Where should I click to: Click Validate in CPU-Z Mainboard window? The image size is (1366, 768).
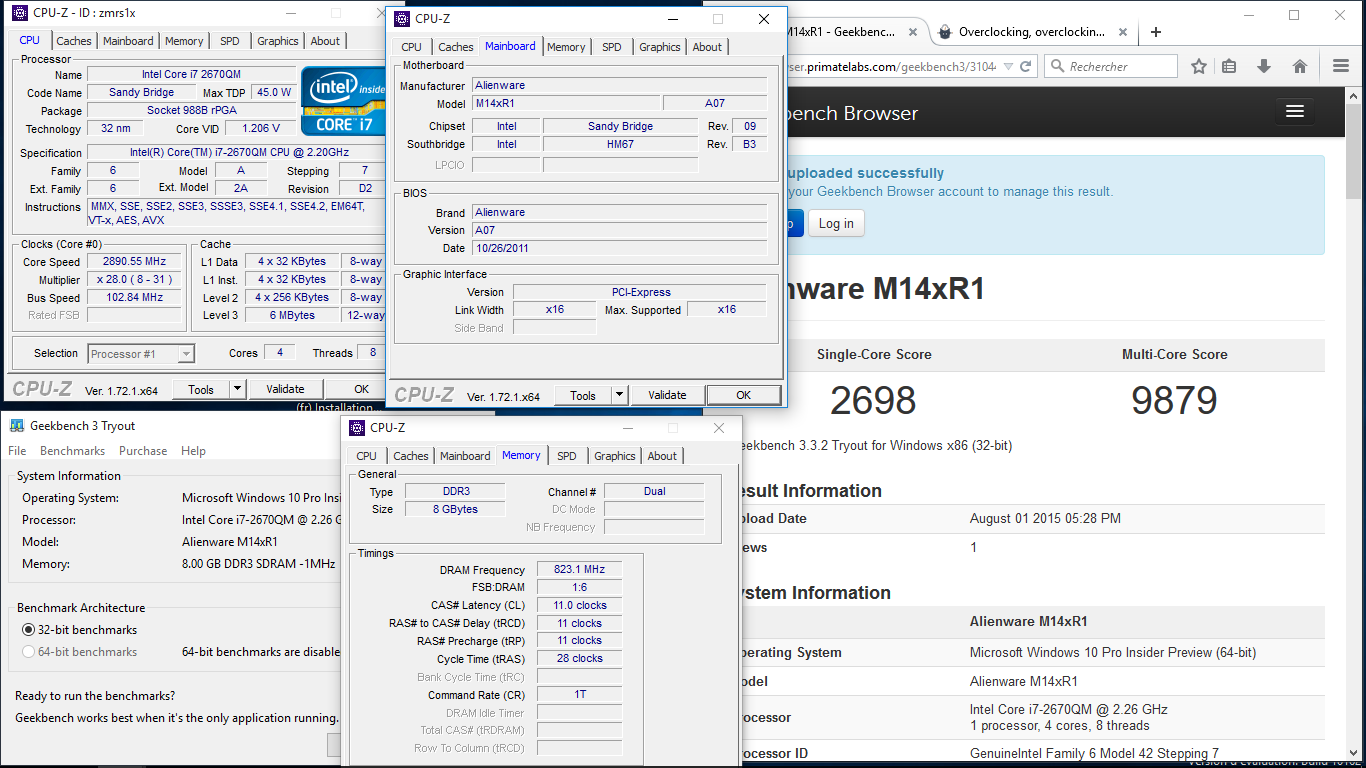[x=667, y=395]
